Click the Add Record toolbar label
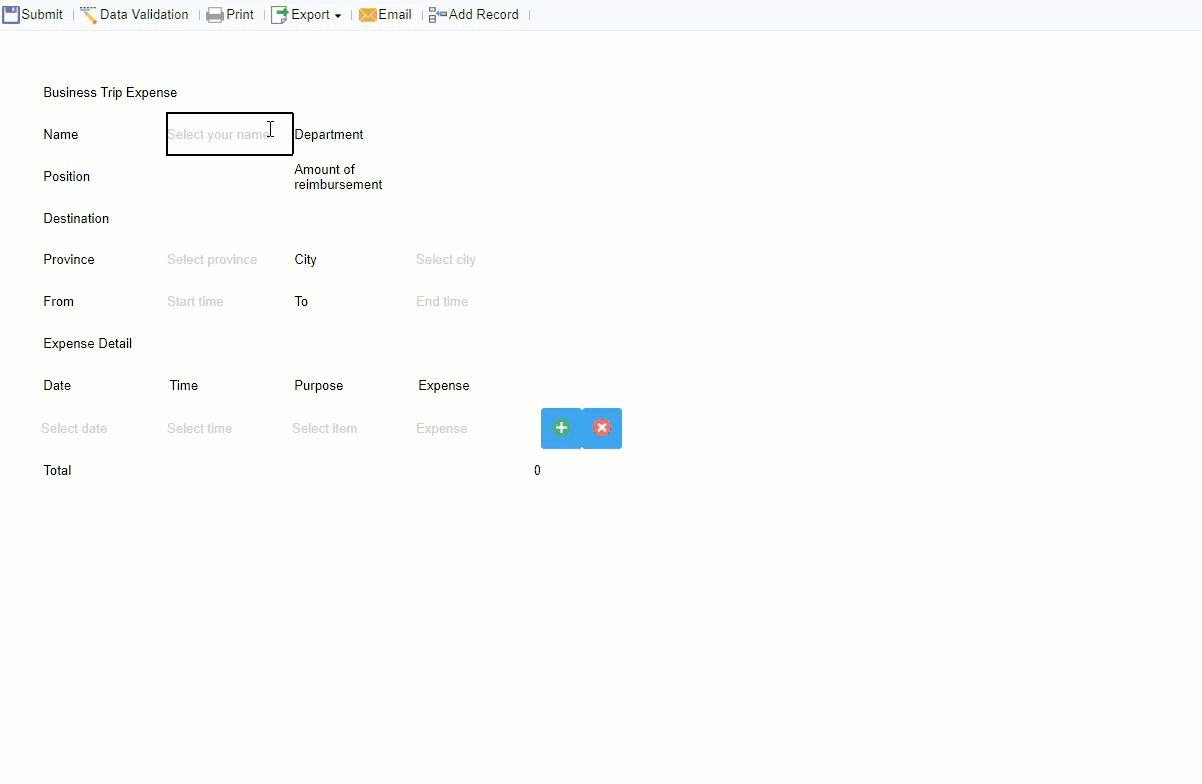 click(484, 15)
